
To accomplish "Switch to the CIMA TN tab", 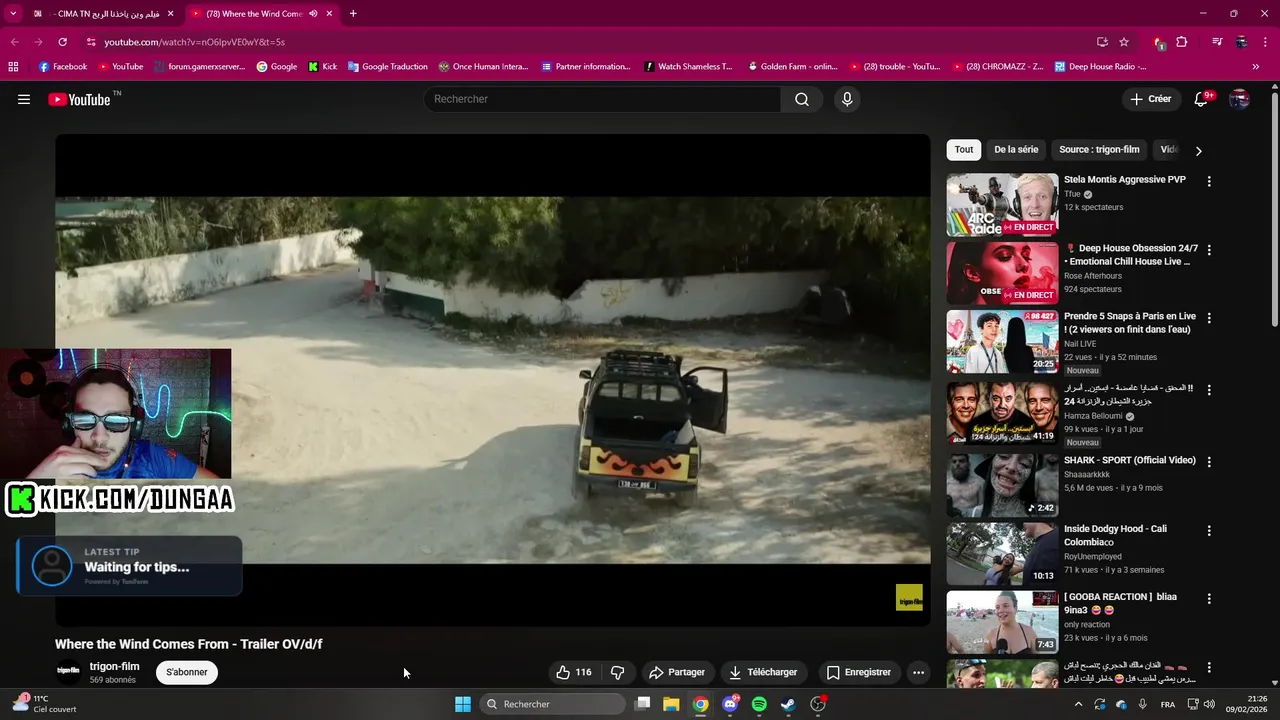I will click(x=104, y=14).
